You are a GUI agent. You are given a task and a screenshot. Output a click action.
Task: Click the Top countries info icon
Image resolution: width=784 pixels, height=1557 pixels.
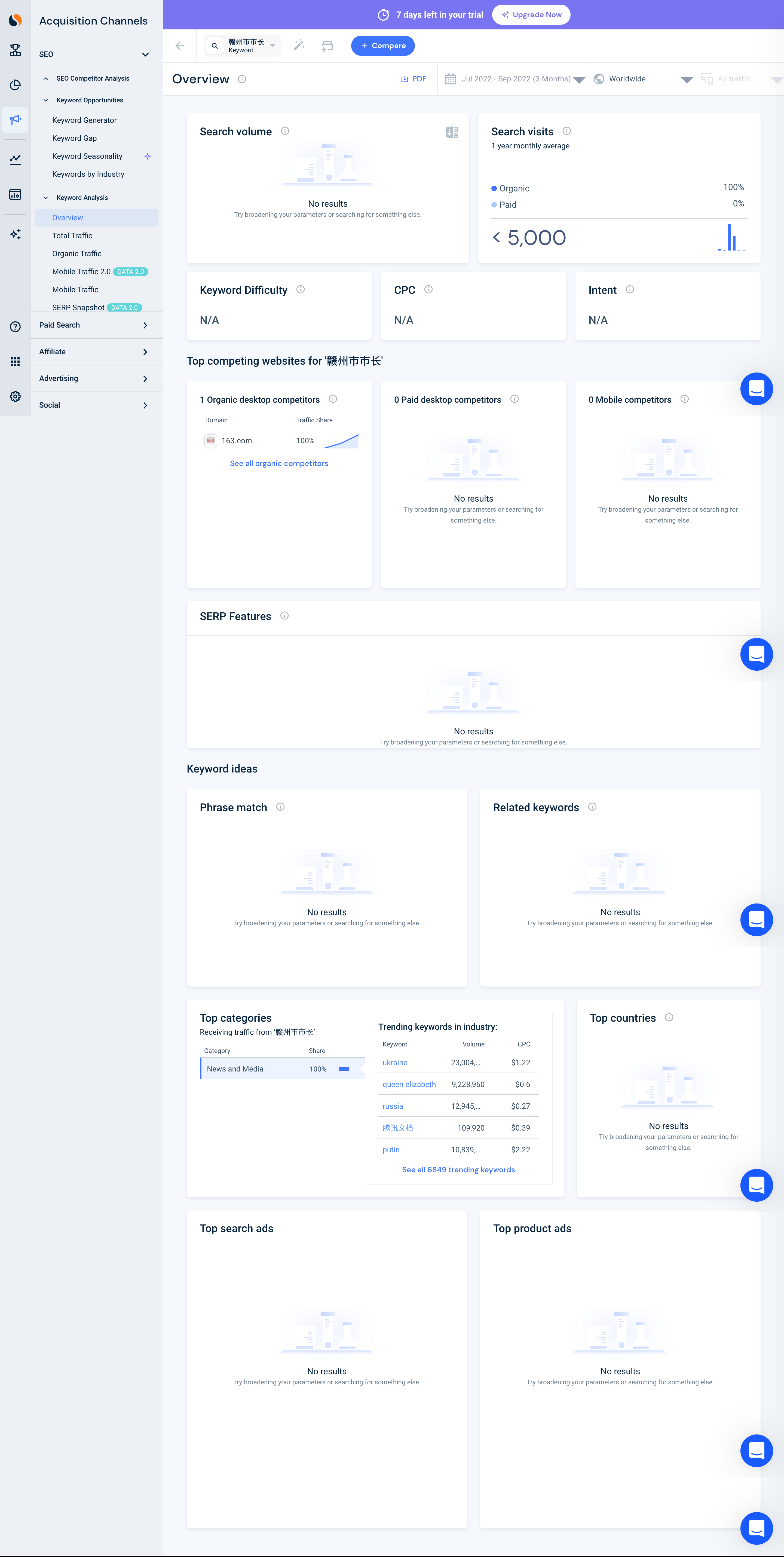click(669, 1017)
